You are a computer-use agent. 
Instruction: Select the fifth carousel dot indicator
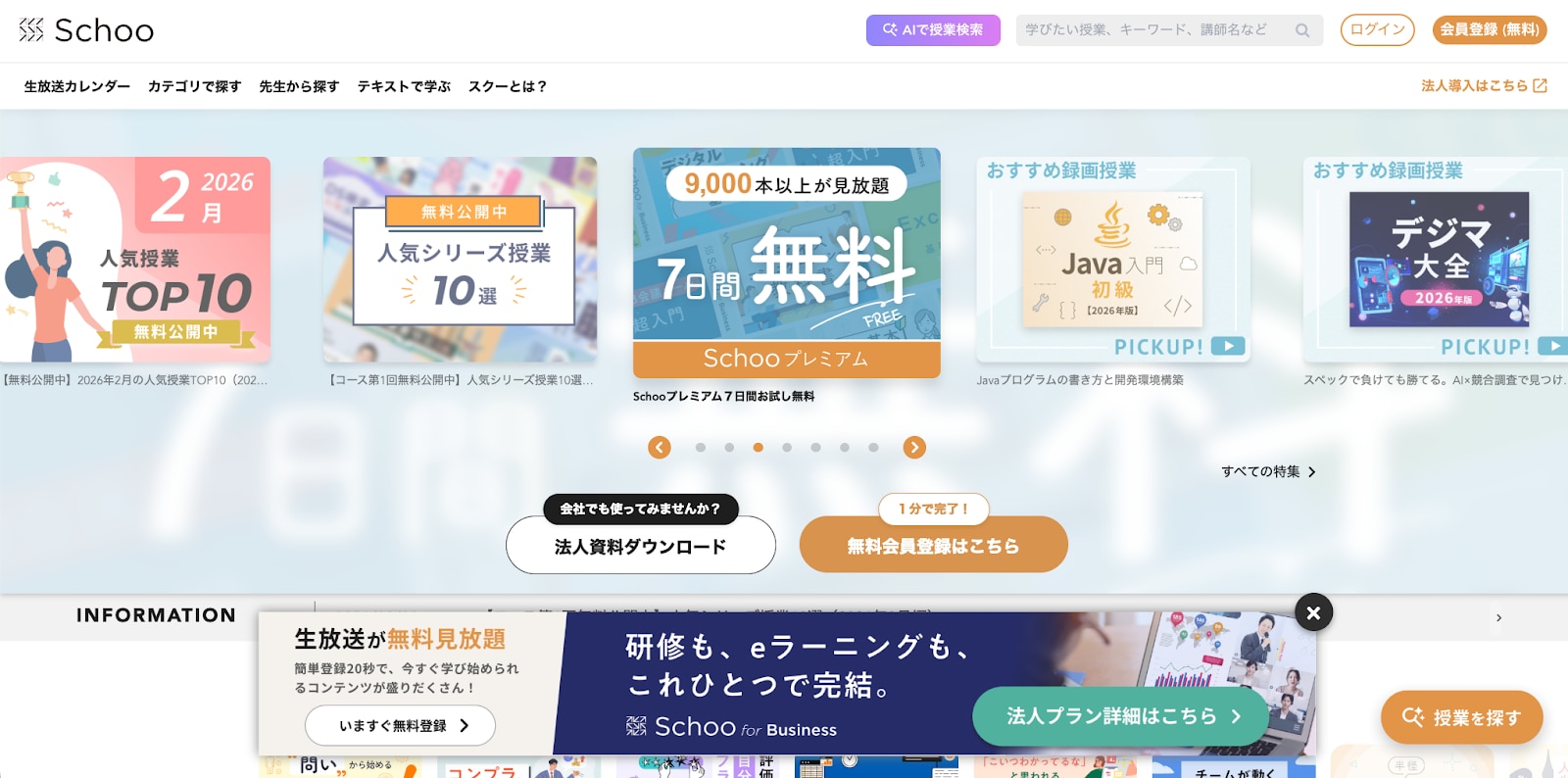[815, 447]
